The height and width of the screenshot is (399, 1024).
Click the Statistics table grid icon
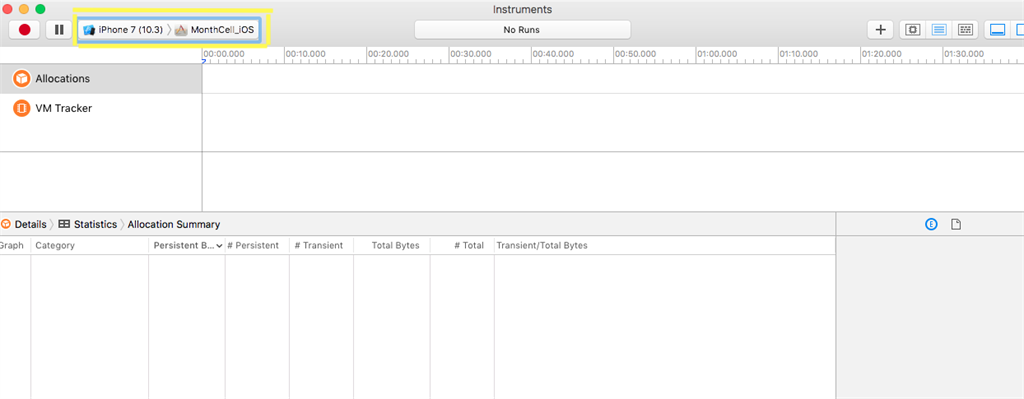pos(64,224)
